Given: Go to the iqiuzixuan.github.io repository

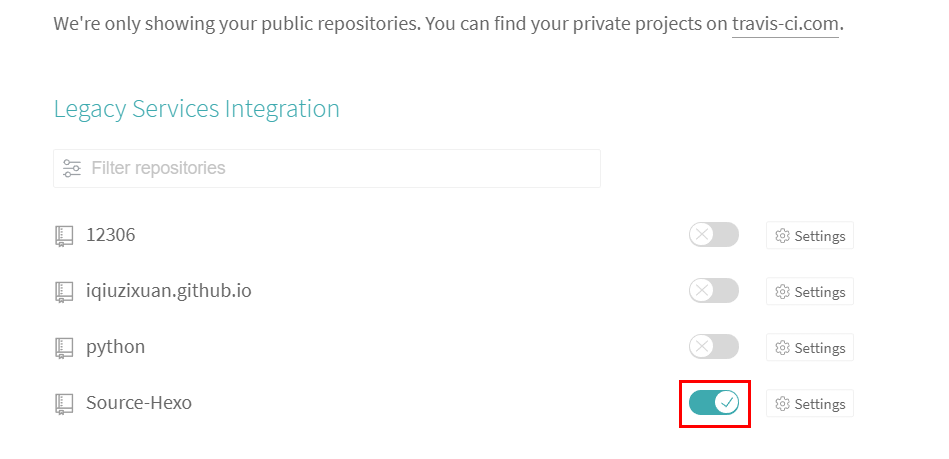Looking at the screenshot, I should (169, 291).
